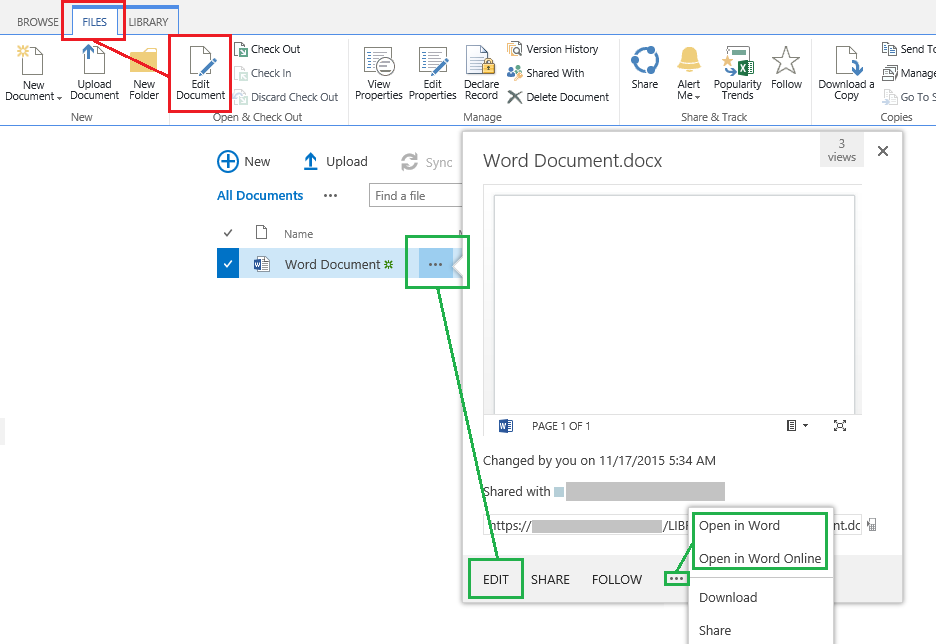Click Word icon in preview footer
The image size is (936, 644).
(506, 426)
